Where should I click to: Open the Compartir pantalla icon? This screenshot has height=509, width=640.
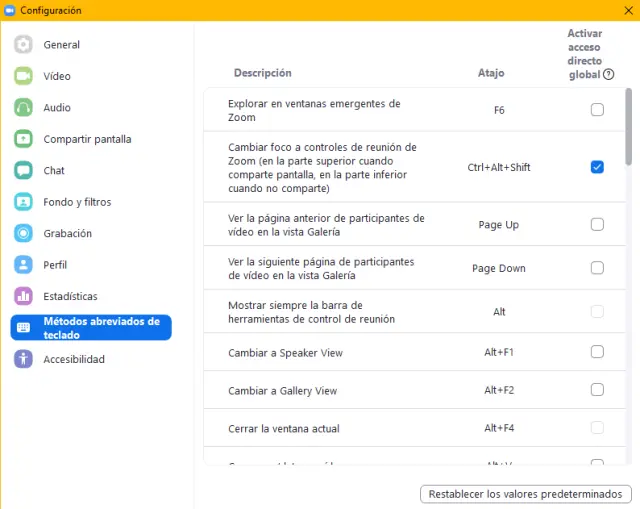pos(24,139)
